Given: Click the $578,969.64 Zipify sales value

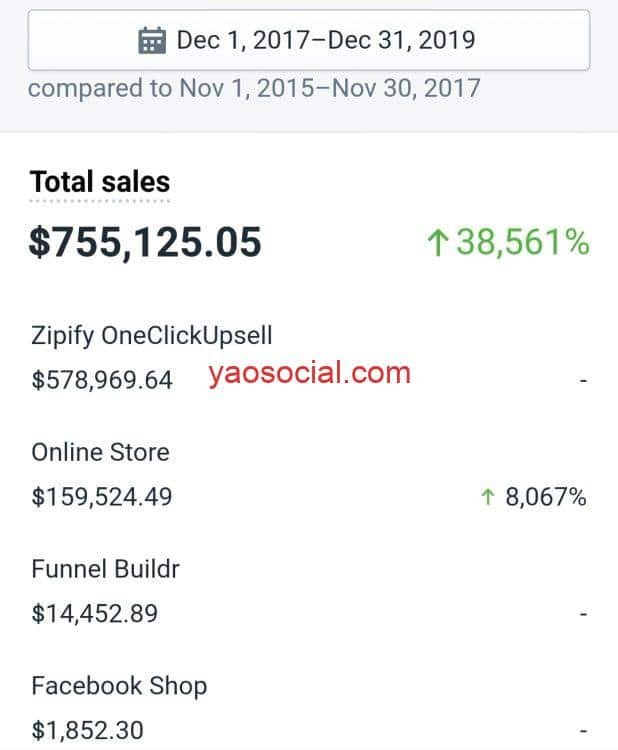Looking at the screenshot, I should click(102, 380).
